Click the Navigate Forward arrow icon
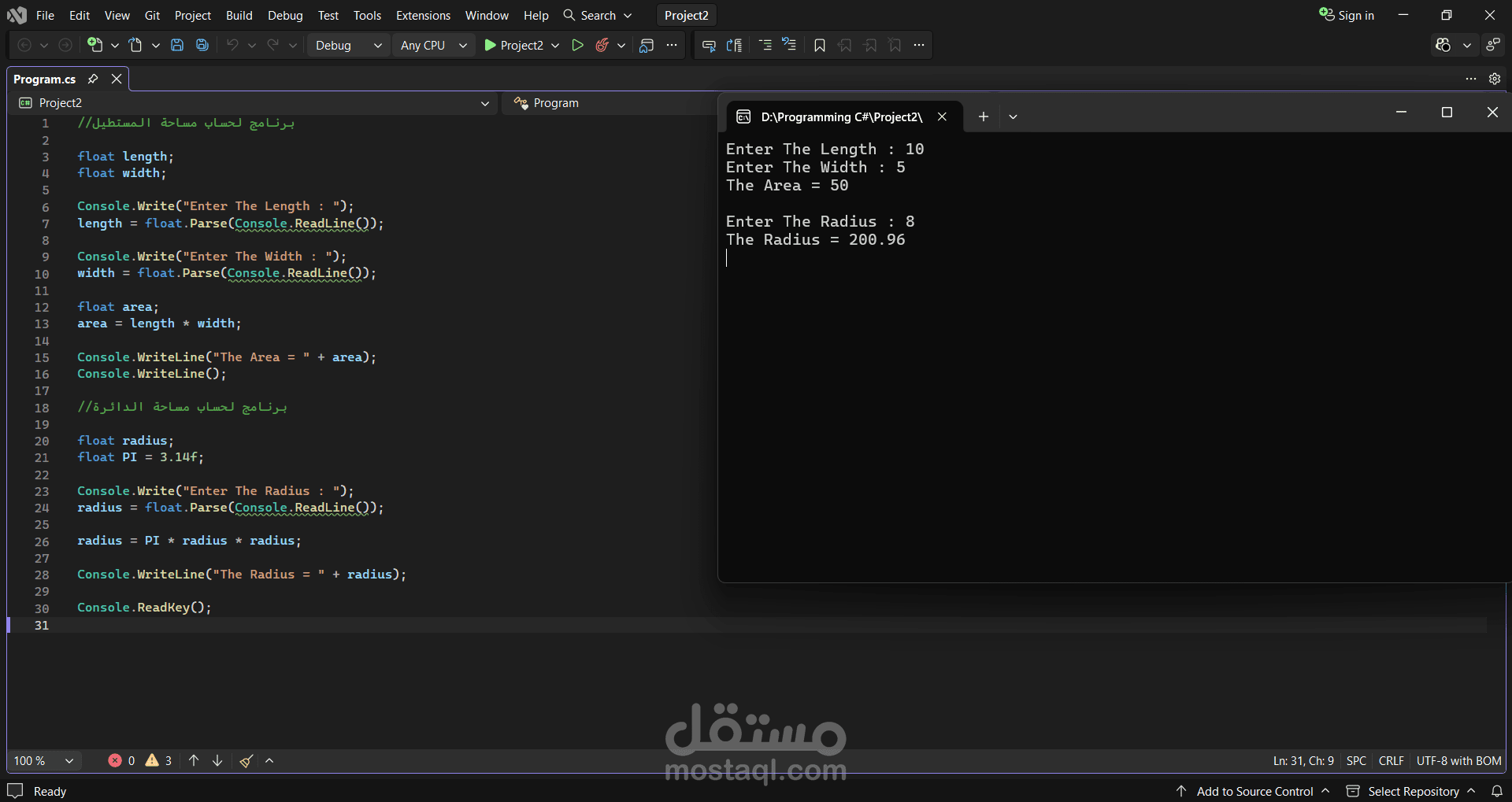1512x802 pixels. 65,45
